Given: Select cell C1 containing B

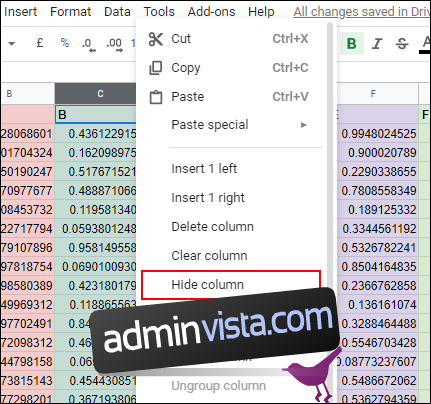Looking at the screenshot, I should [96, 115].
